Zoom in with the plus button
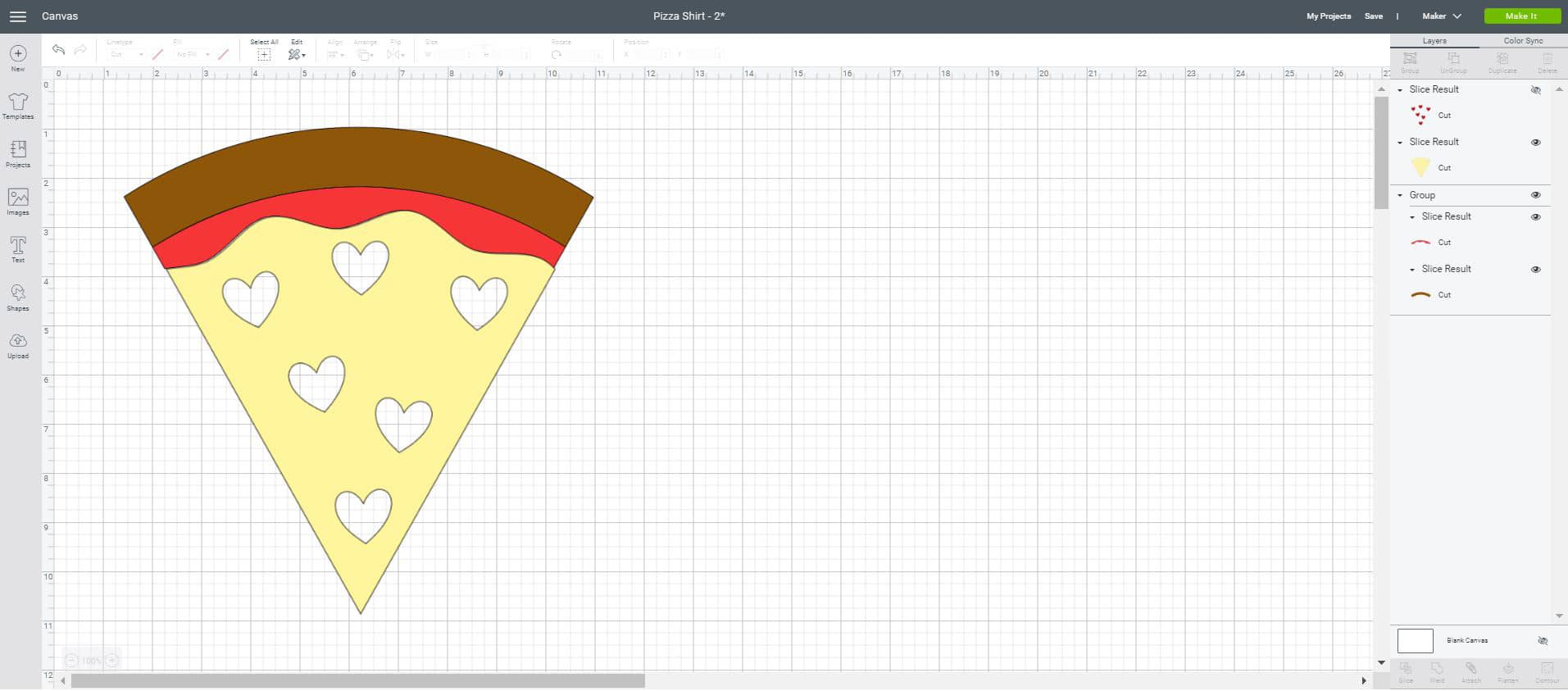Screen dimensions: 1568x691 112,661
